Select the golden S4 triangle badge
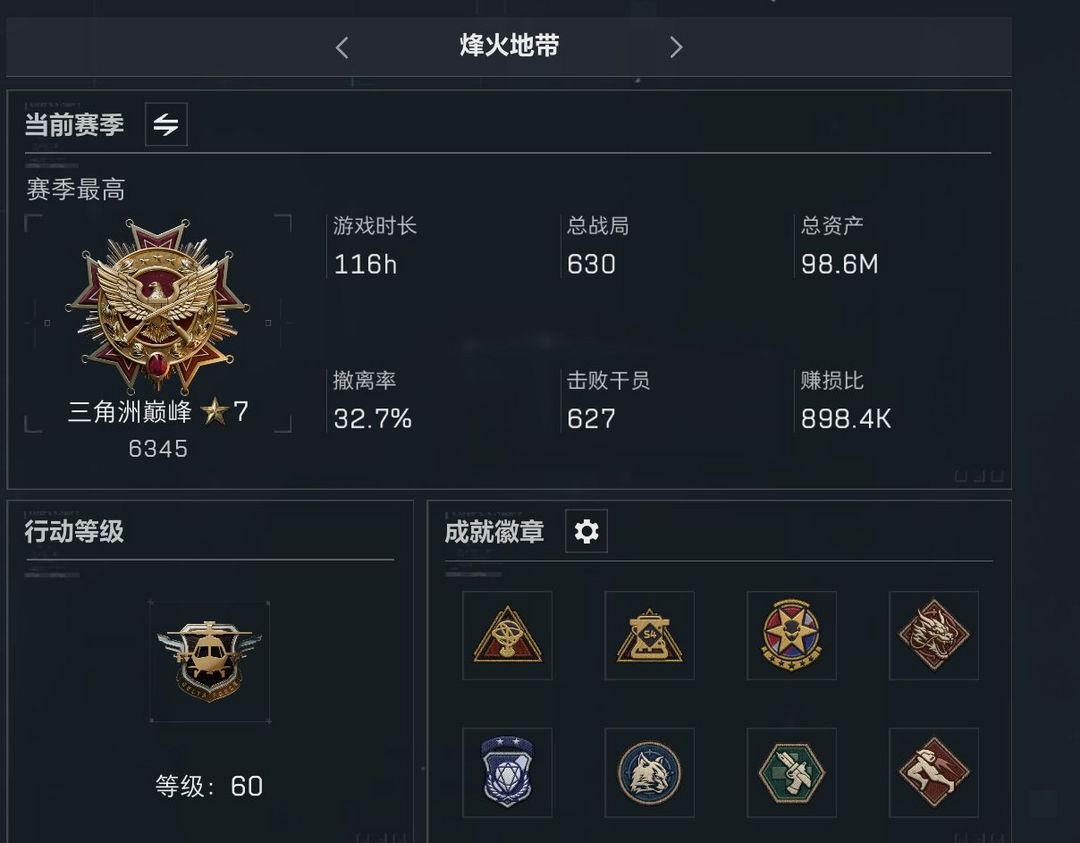Image resolution: width=1080 pixels, height=843 pixels. coord(650,635)
